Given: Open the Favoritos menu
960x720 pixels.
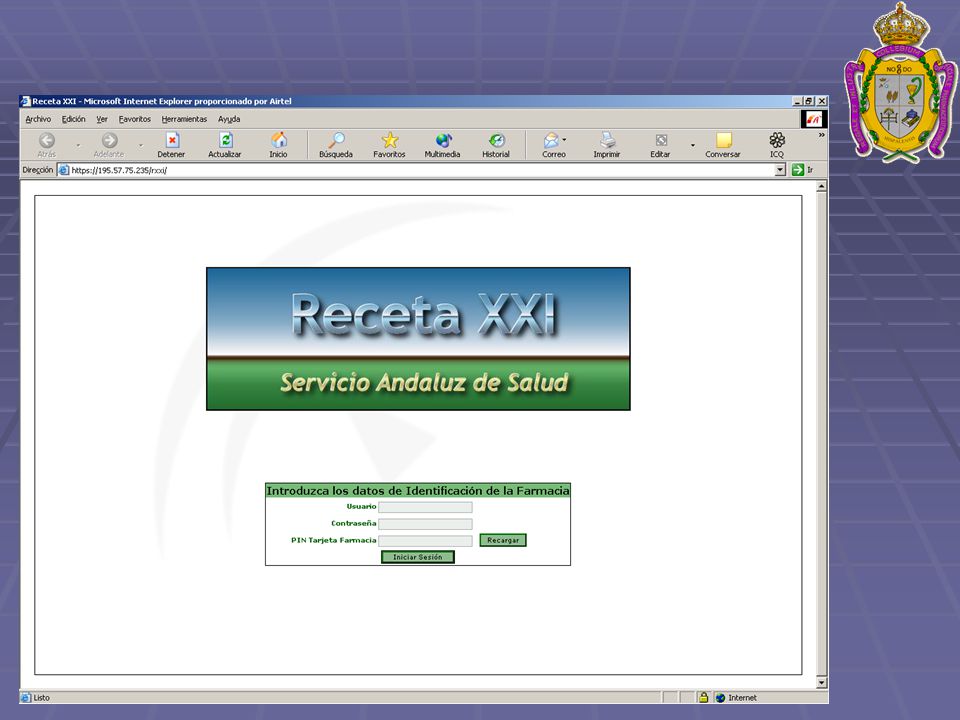Looking at the screenshot, I should [x=135, y=119].
